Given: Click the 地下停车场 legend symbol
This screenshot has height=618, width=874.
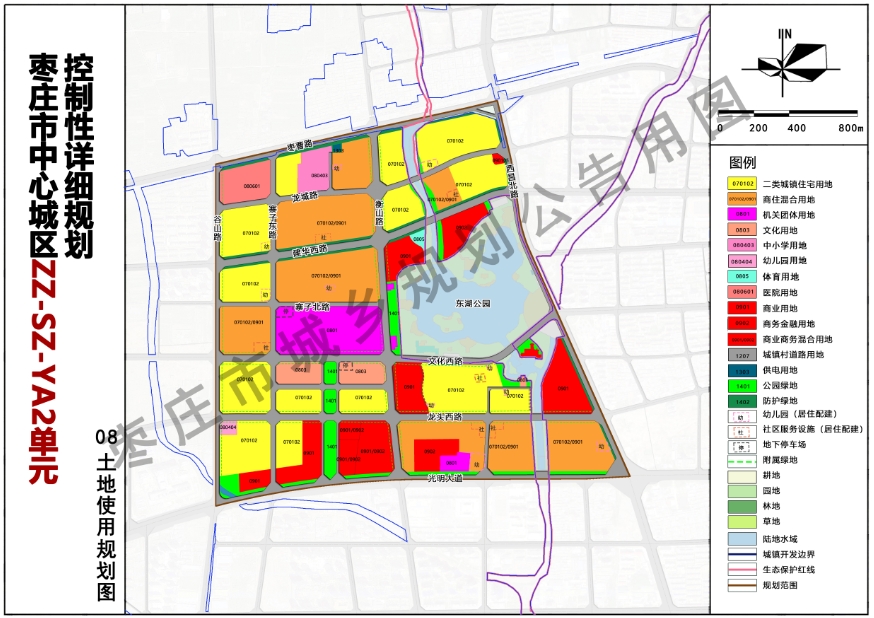Looking at the screenshot, I should coord(741,445).
